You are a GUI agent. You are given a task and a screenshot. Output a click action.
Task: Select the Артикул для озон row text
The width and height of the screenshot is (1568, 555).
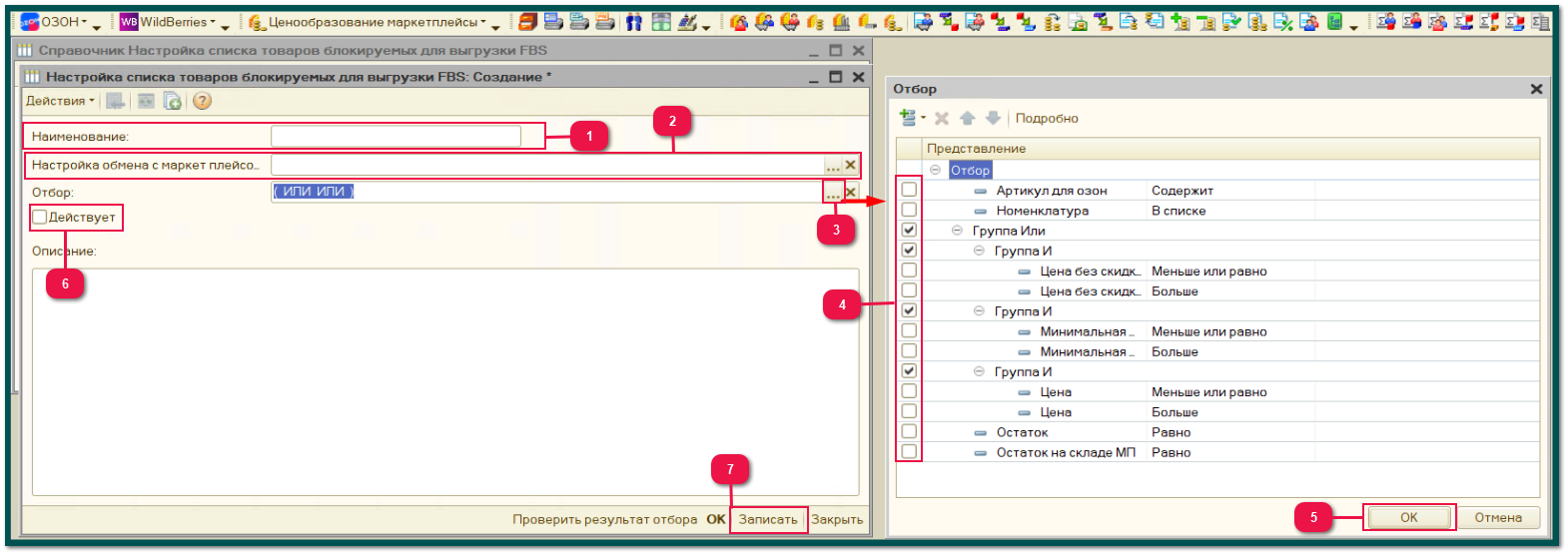1052,190
